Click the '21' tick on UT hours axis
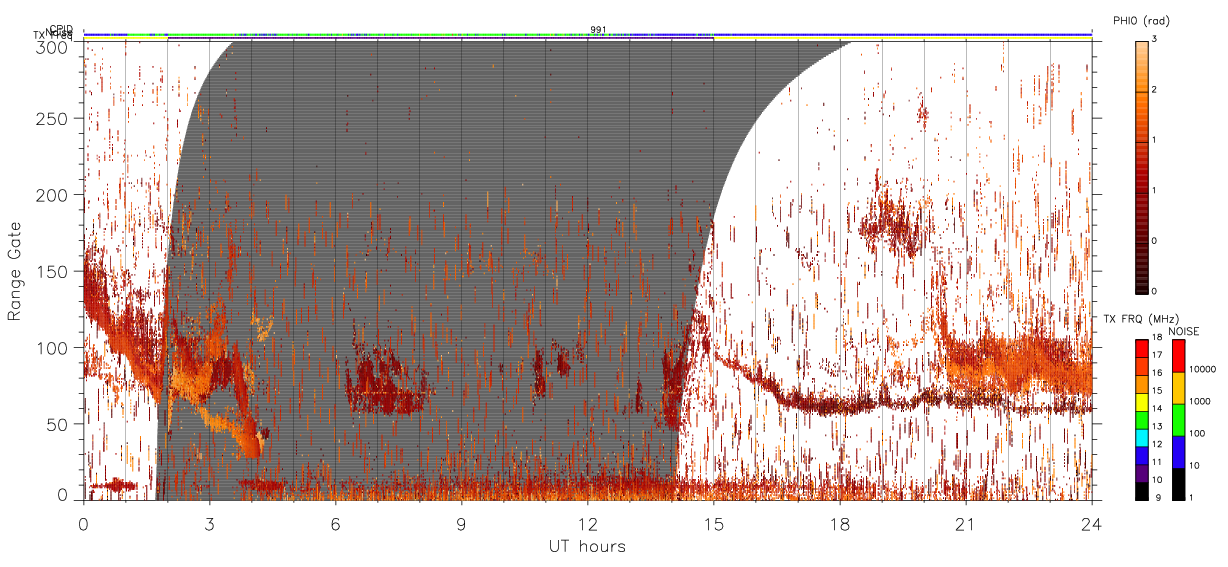1228x567 pixels. click(965, 523)
